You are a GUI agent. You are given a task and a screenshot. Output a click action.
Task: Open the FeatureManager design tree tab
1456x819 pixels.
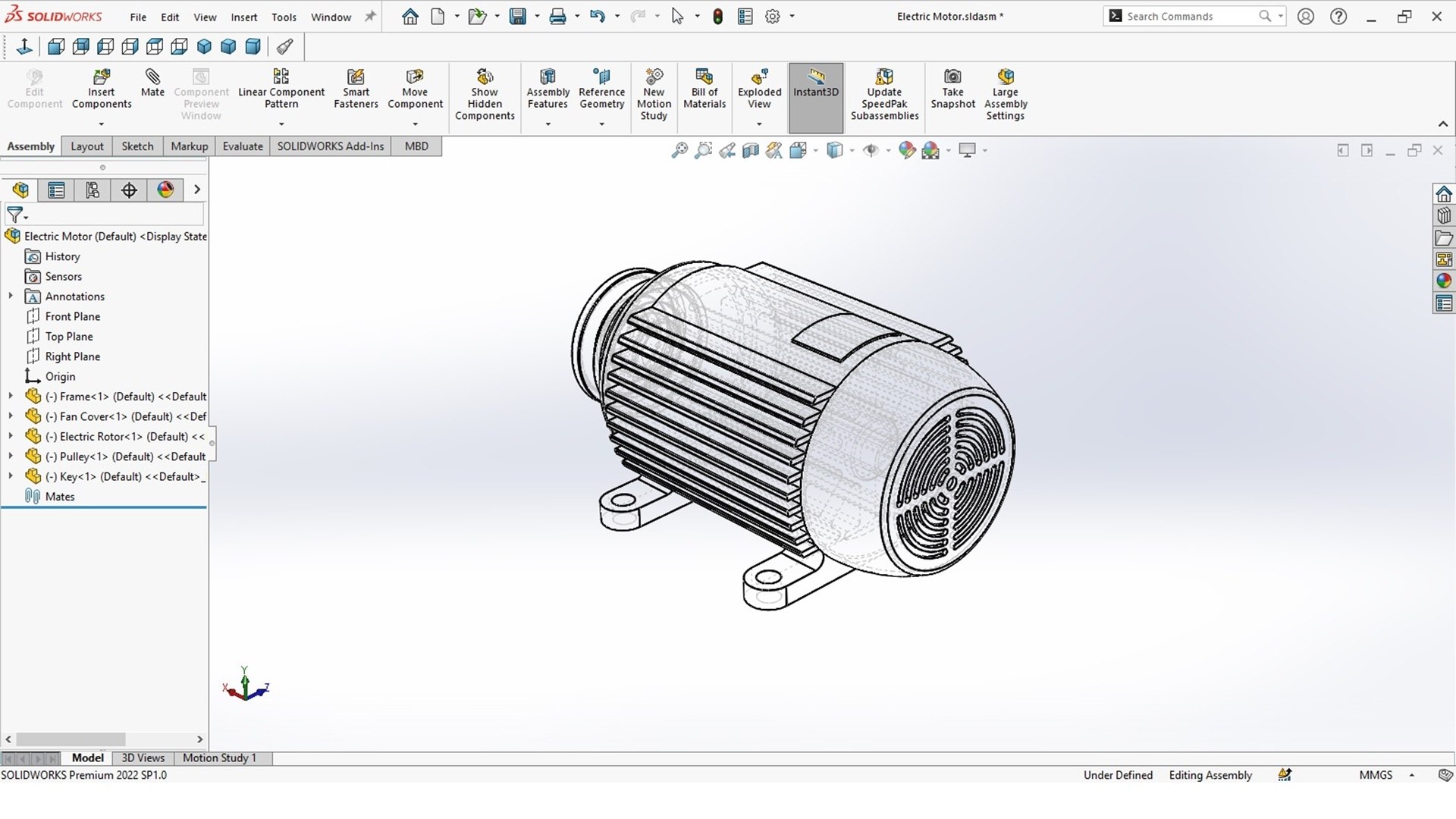pos(20,190)
